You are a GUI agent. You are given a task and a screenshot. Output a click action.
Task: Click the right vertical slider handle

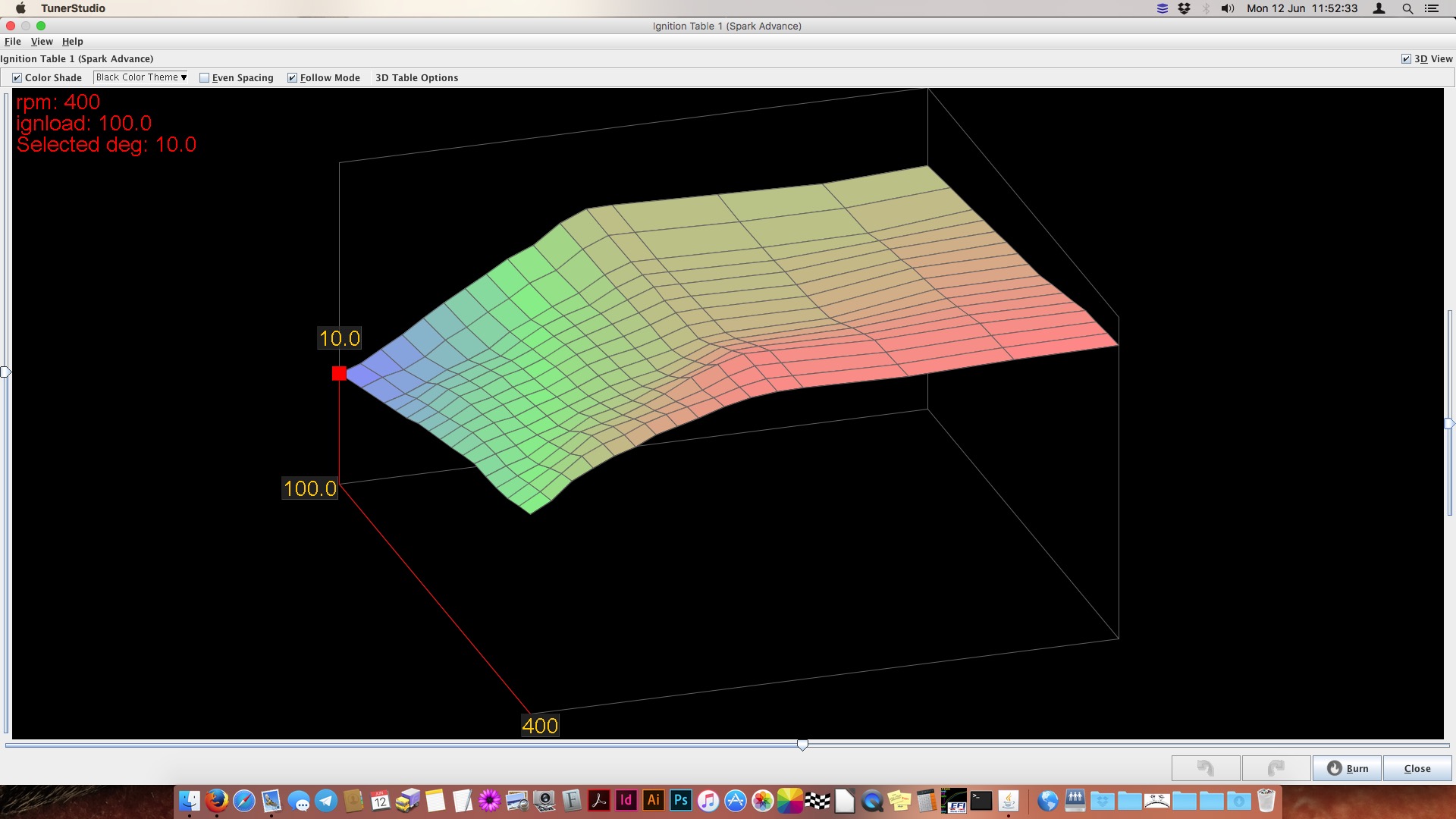(1449, 424)
